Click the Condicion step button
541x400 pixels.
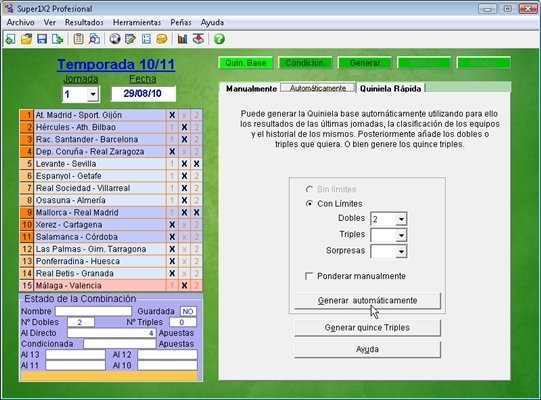tap(305, 63)
